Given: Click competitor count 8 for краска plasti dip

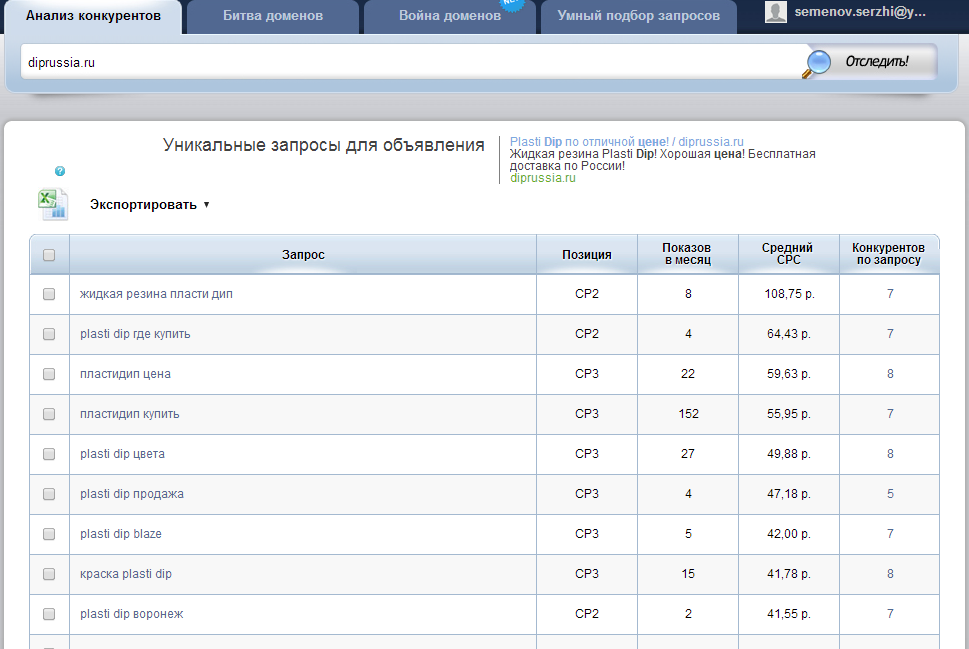Looking at the screenshot, I should point(890,574).
